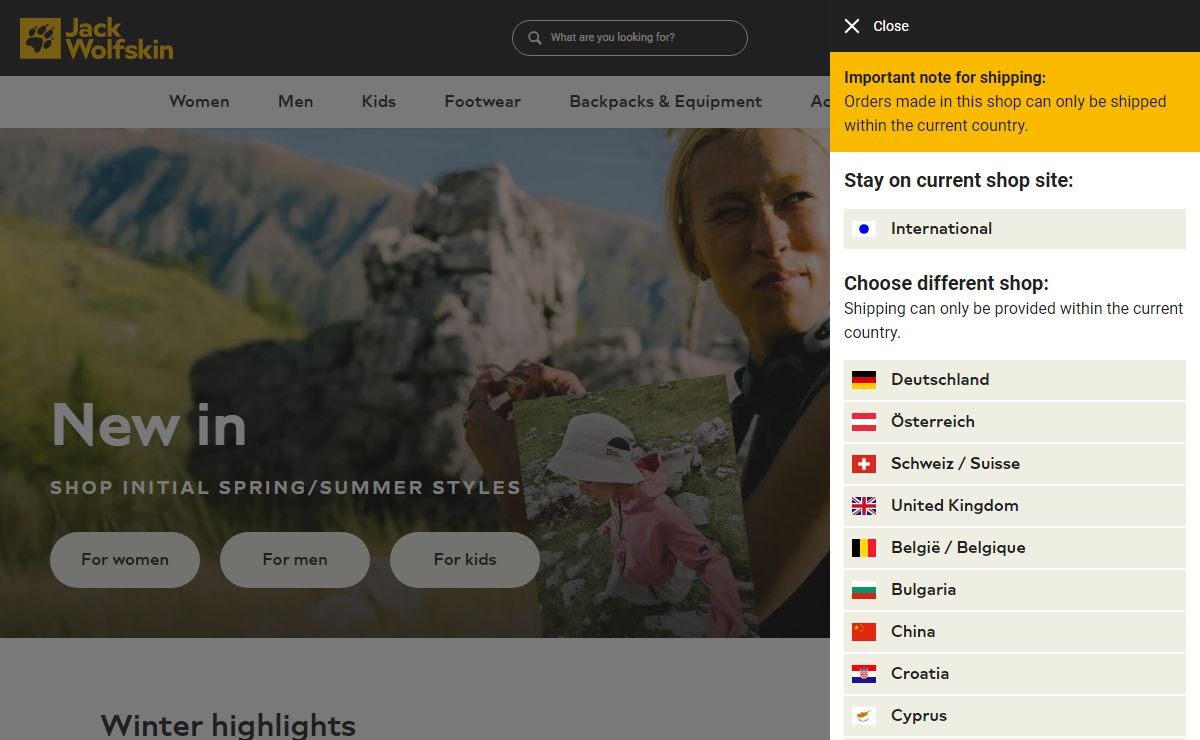Click the Chinese flag icon
This screenshot has width=1200, height=740.
864,632
